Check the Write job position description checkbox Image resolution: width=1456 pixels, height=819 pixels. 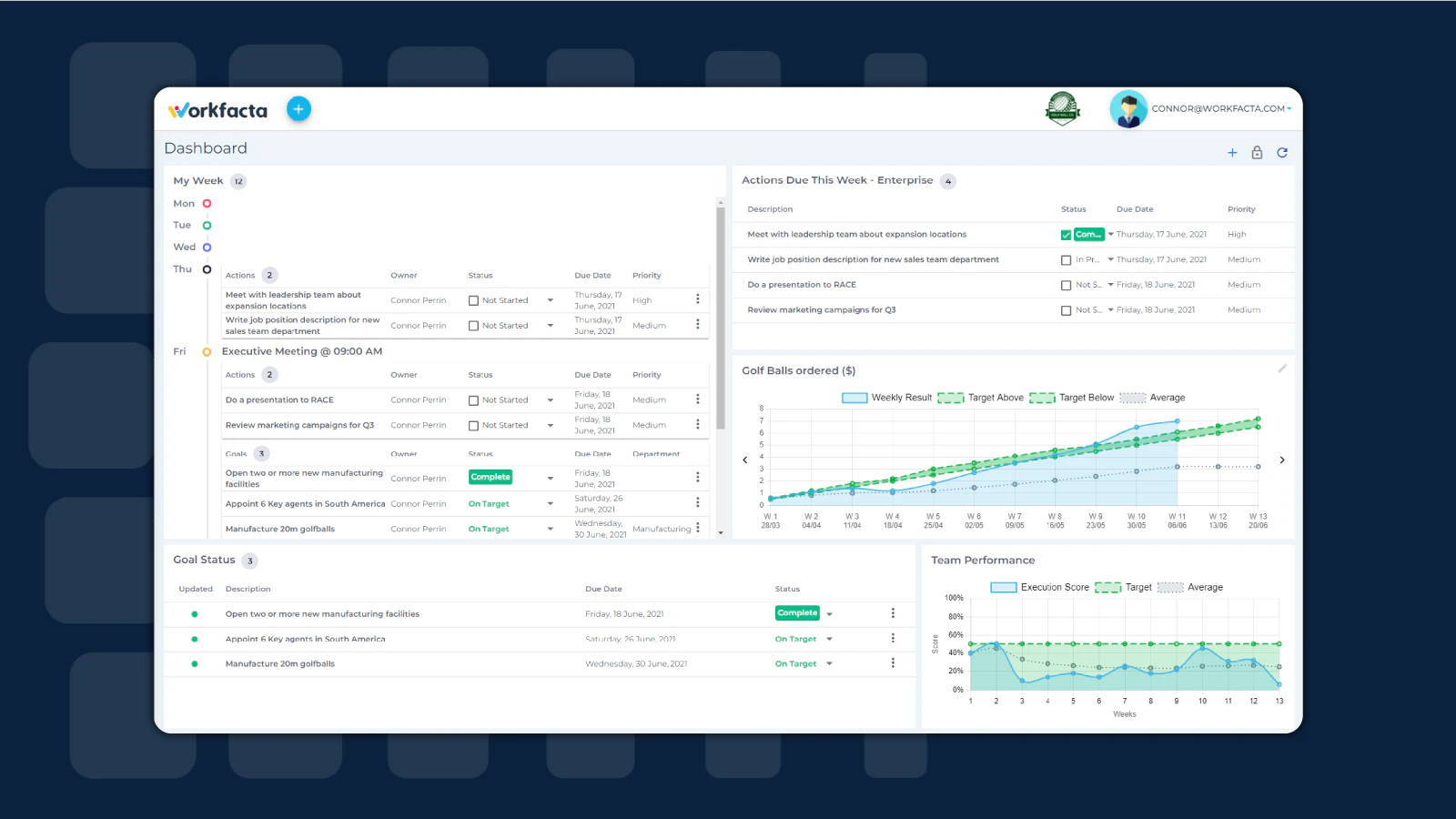tap(1066, 259)
